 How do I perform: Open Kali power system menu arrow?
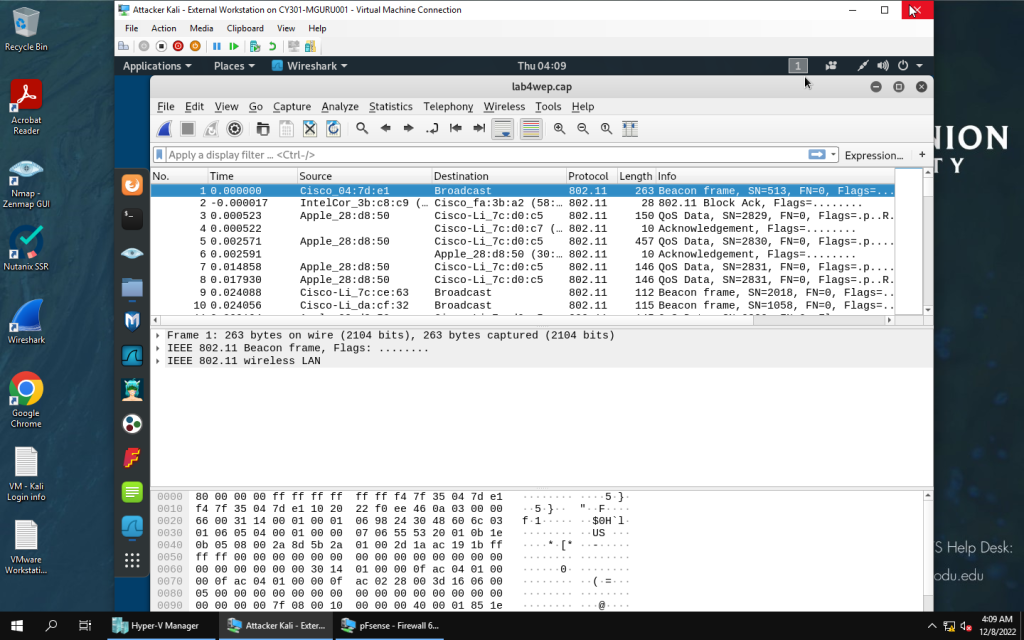[920, 66]
